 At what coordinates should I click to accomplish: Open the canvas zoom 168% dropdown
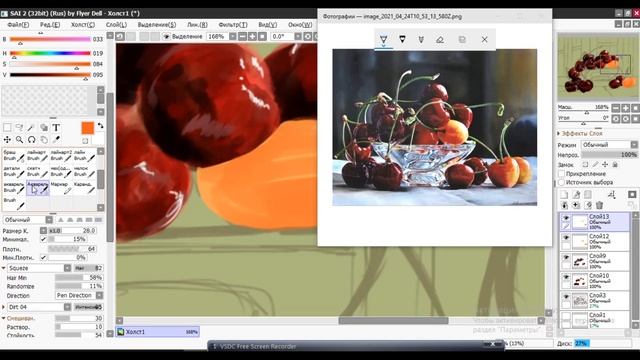pos(233,36)
